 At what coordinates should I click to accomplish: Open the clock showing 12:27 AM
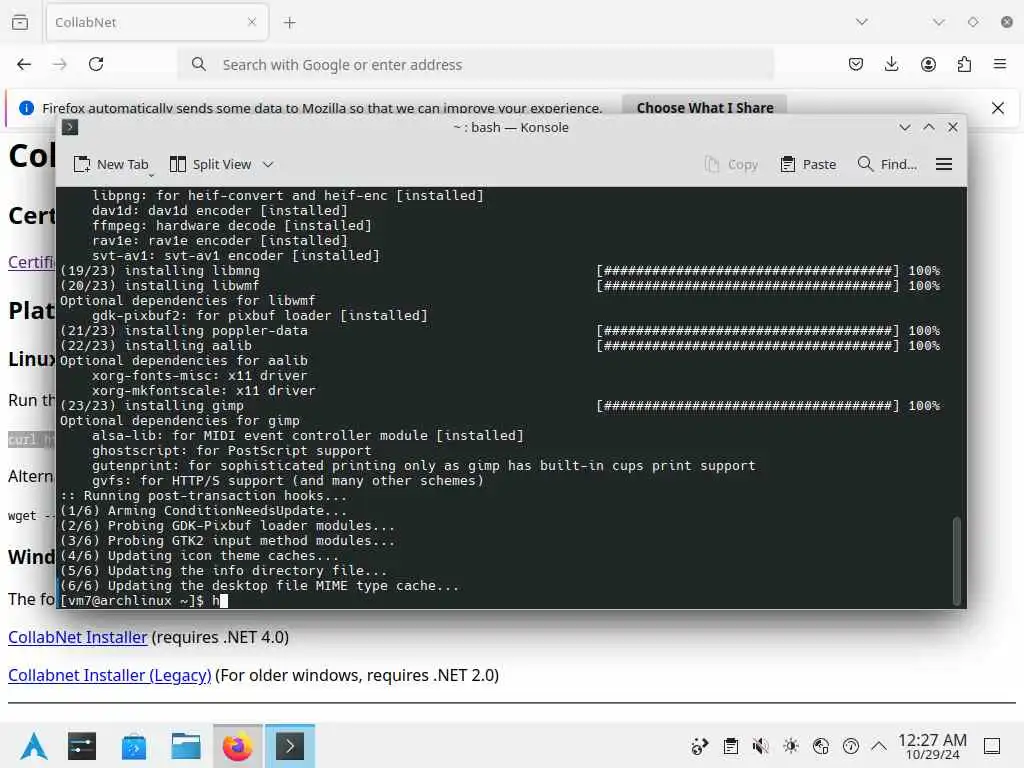(932, 746)
